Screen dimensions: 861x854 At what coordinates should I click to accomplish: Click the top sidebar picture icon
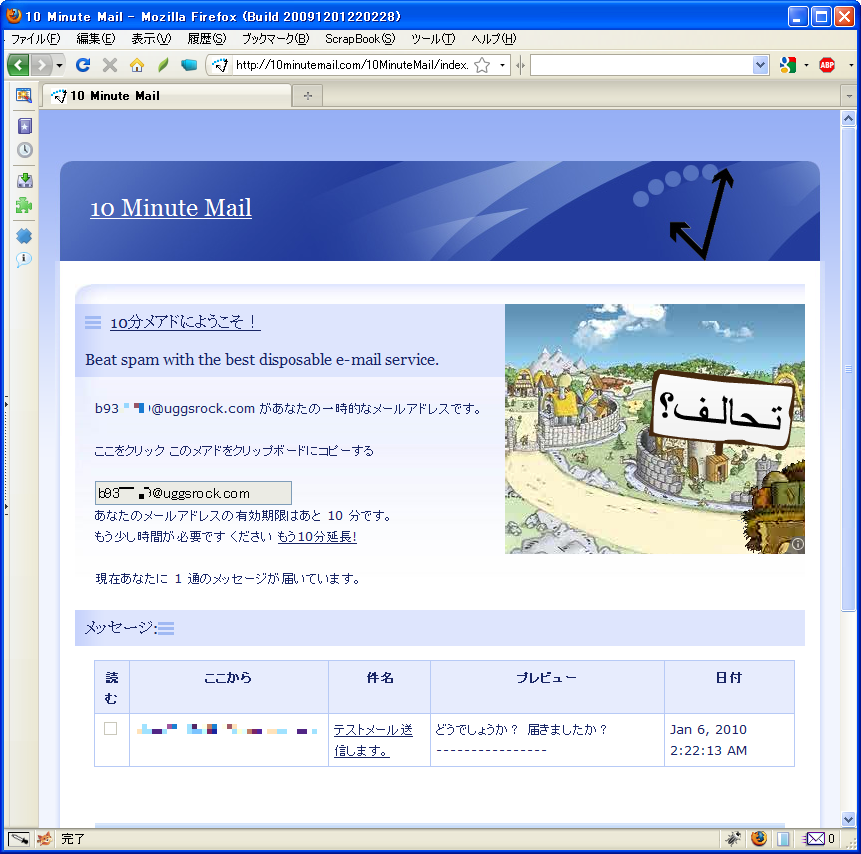(24, 96)
